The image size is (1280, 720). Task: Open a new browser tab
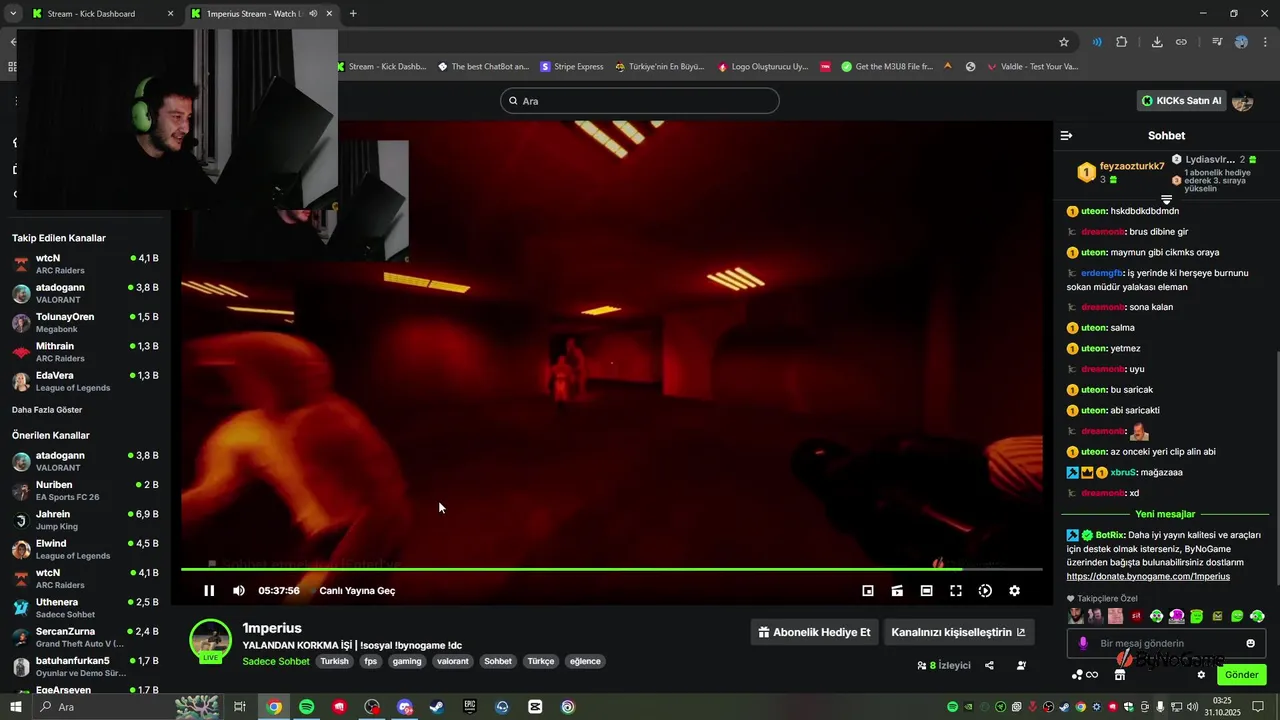tap(353, 14)
